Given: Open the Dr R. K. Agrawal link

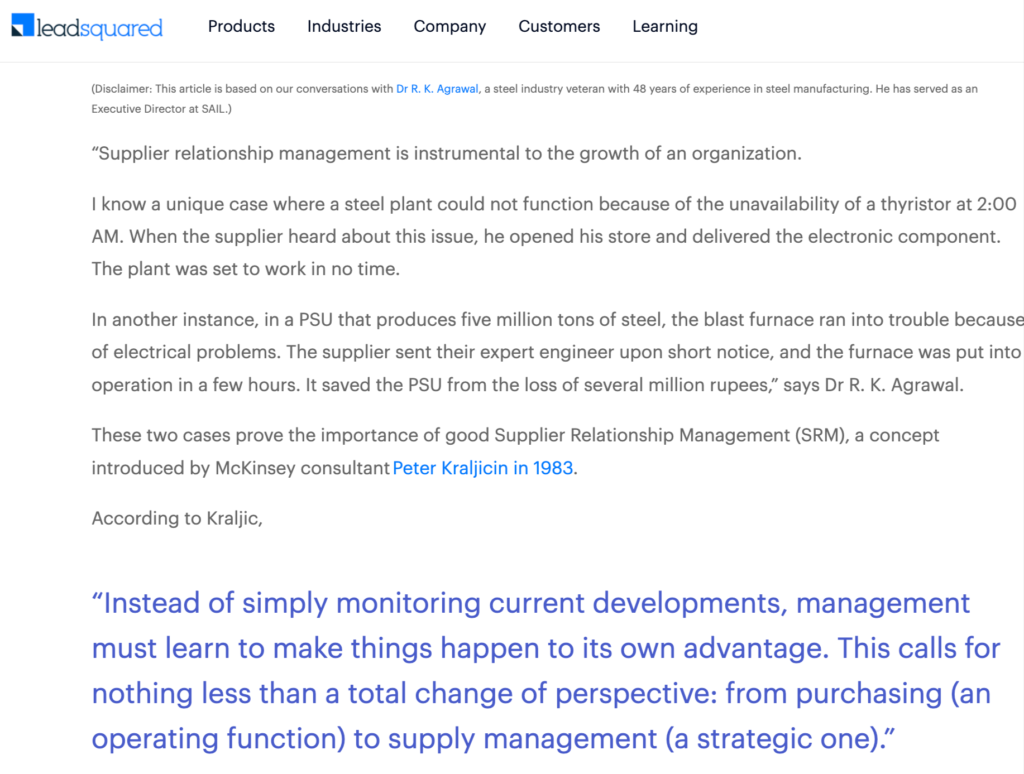Looking at the screenshot, I should 437,89.
